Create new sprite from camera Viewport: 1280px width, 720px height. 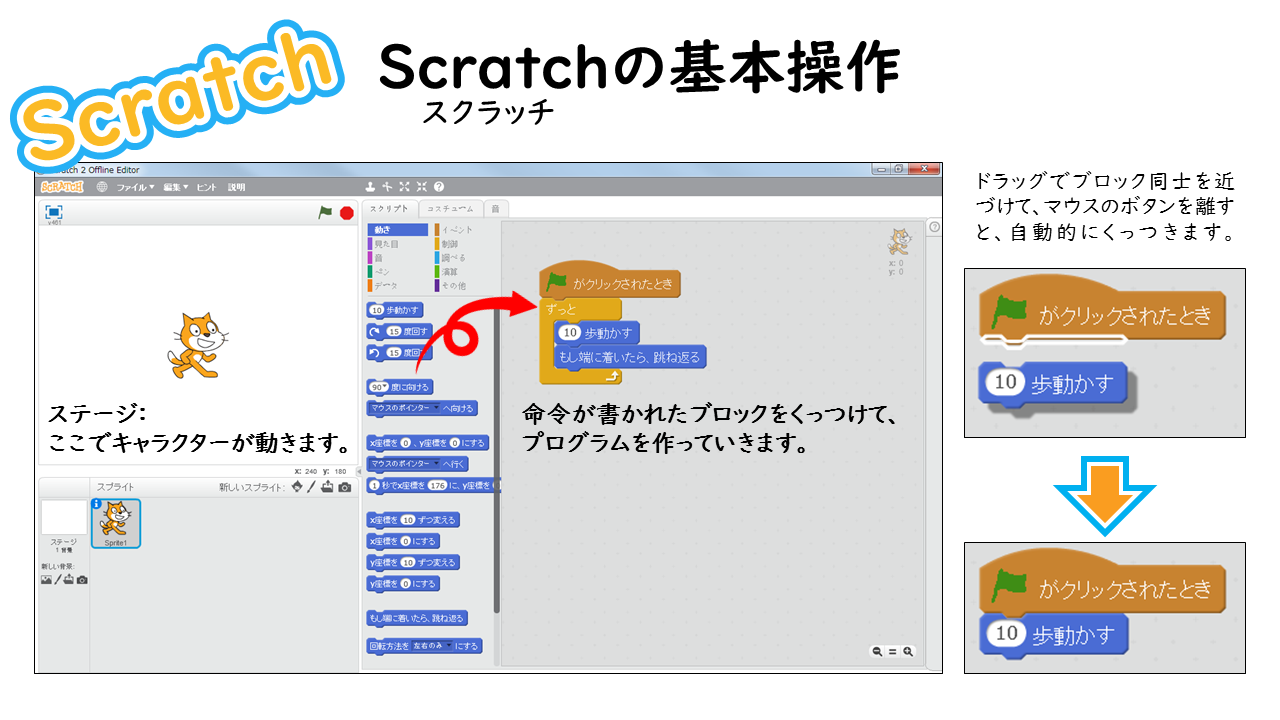click(345, 487)
